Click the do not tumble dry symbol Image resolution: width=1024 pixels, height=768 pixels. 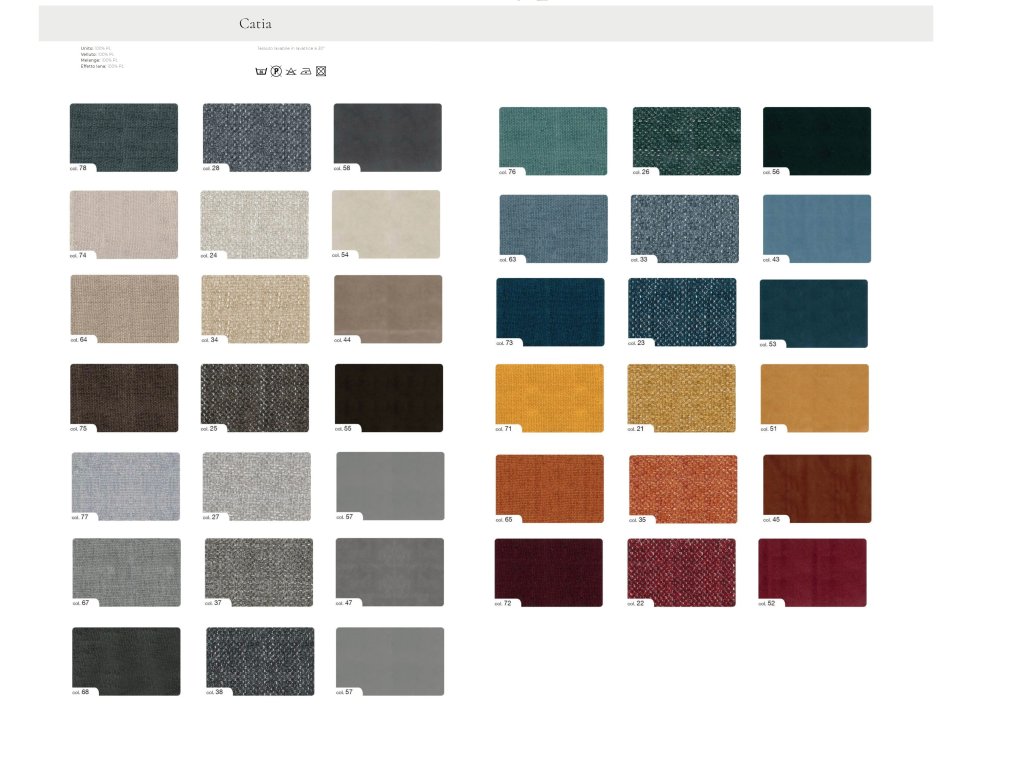[x=321, y=72]
